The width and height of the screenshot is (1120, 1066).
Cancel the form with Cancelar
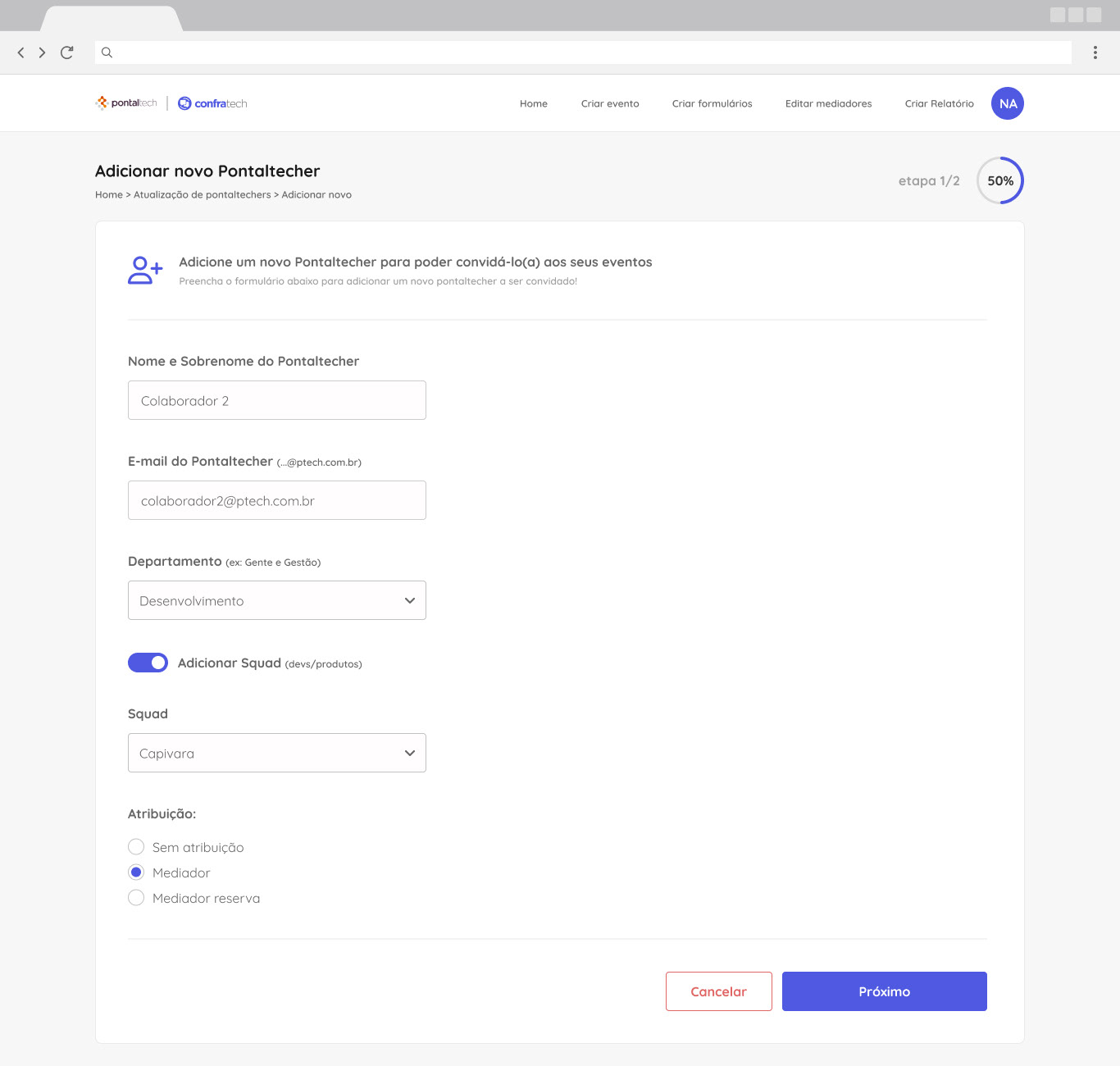point(718,991)
